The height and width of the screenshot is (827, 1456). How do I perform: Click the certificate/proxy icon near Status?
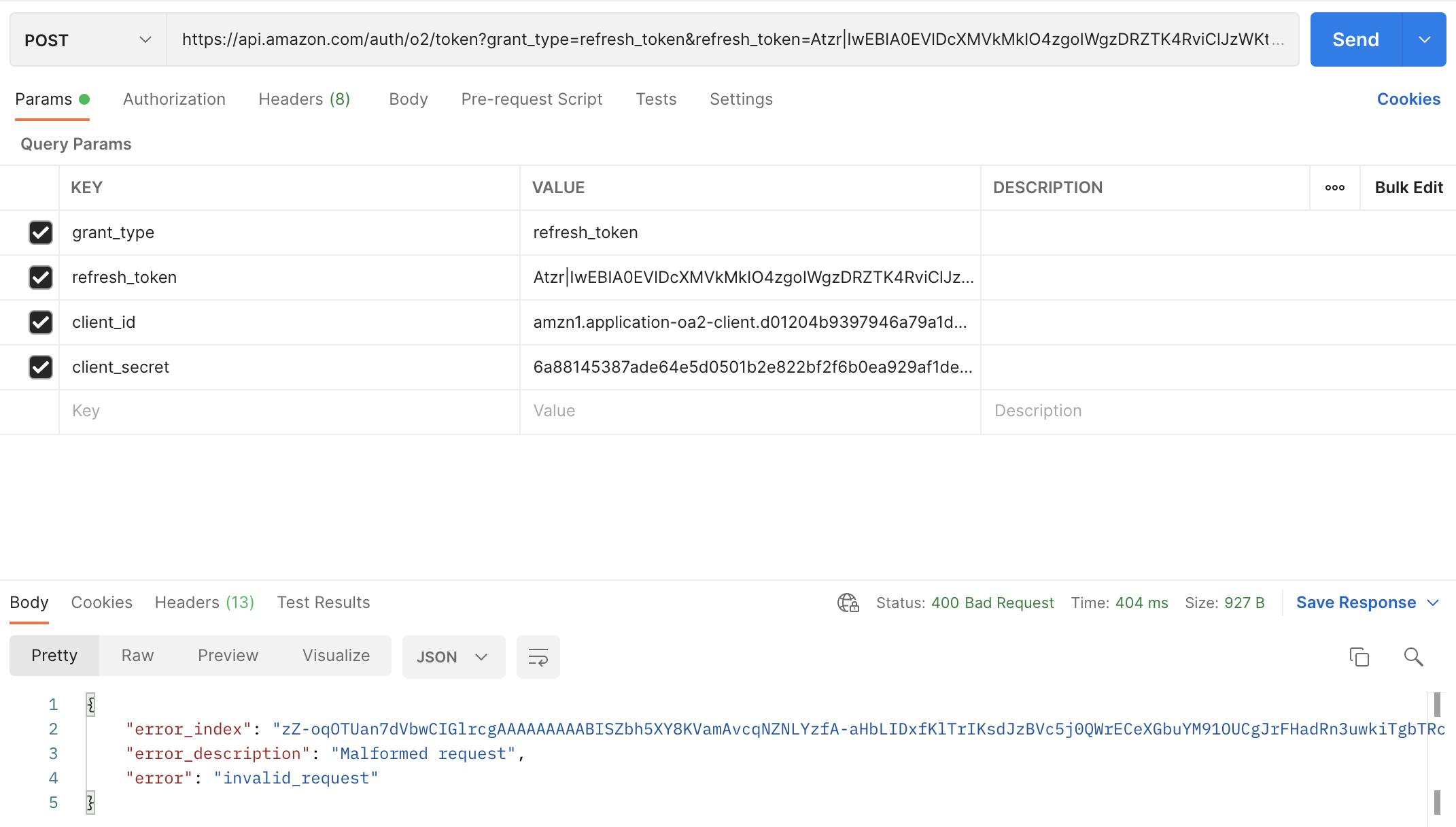848,603
